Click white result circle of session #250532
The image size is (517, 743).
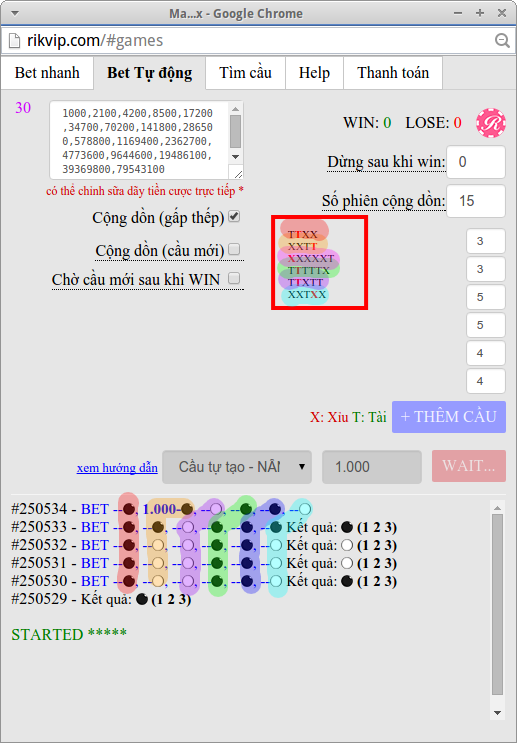tap(347, 545)
